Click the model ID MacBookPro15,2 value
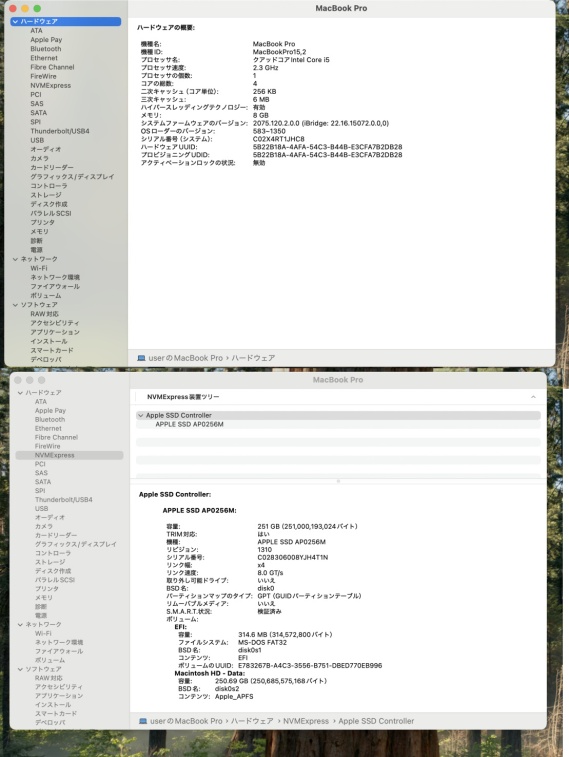Viewport: 569px width, 757px height. tap(279, 52)
